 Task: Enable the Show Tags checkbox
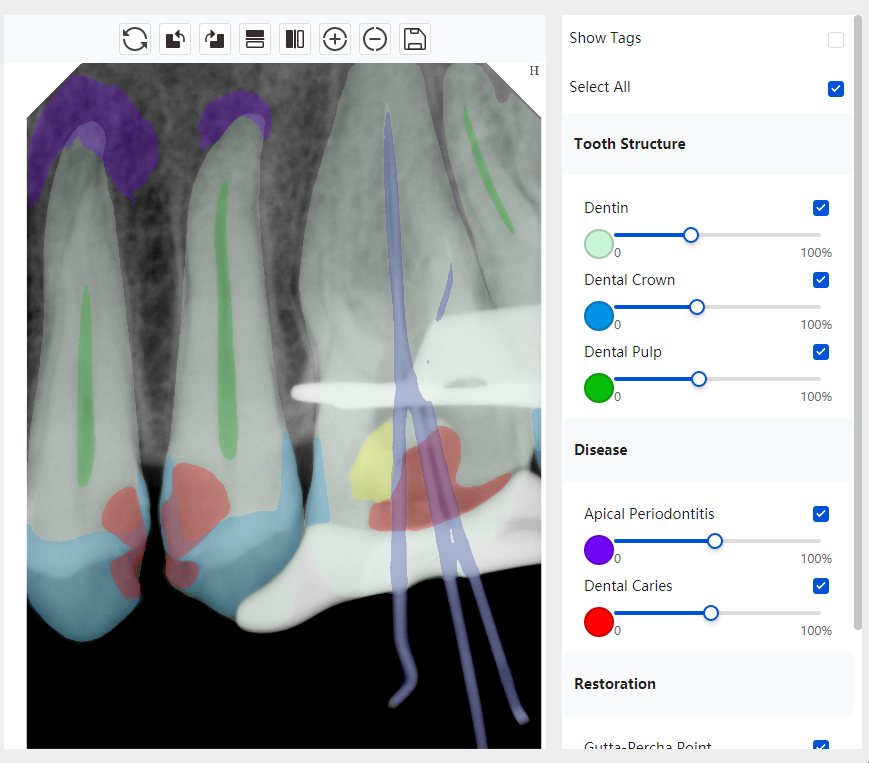[x=836, y=40]
